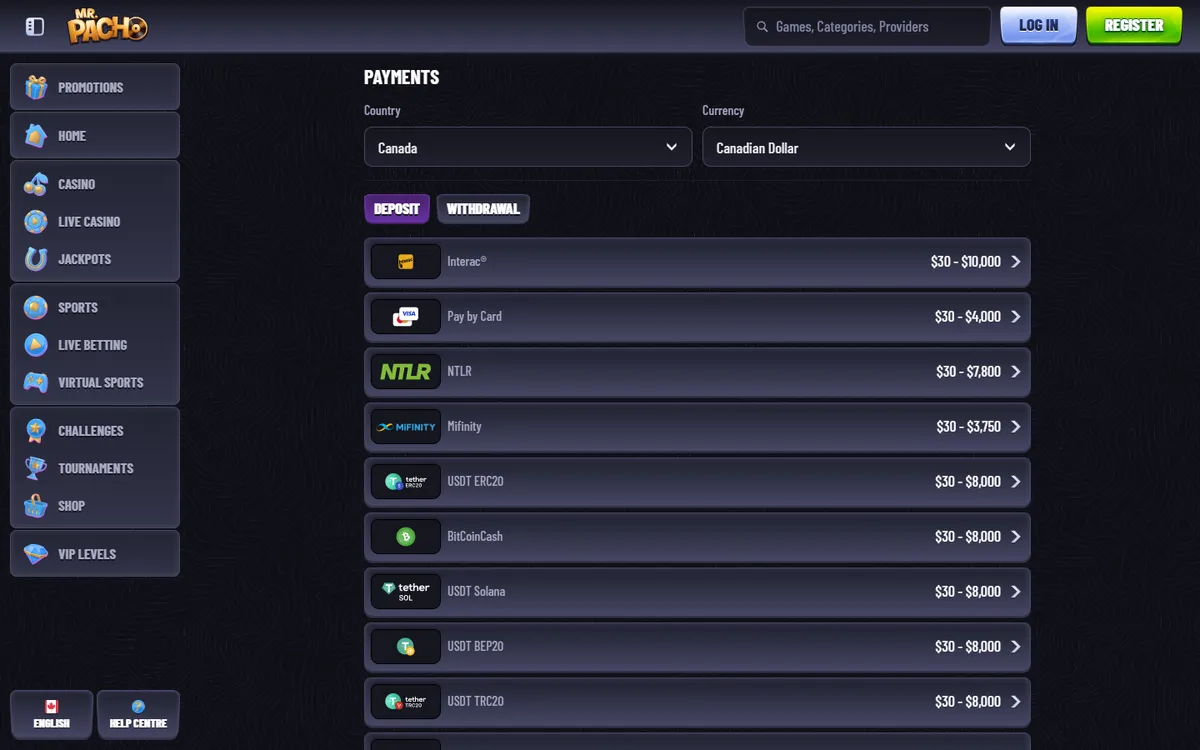
Task: Expand Interac row chevron
Action: coord(1016,261)
